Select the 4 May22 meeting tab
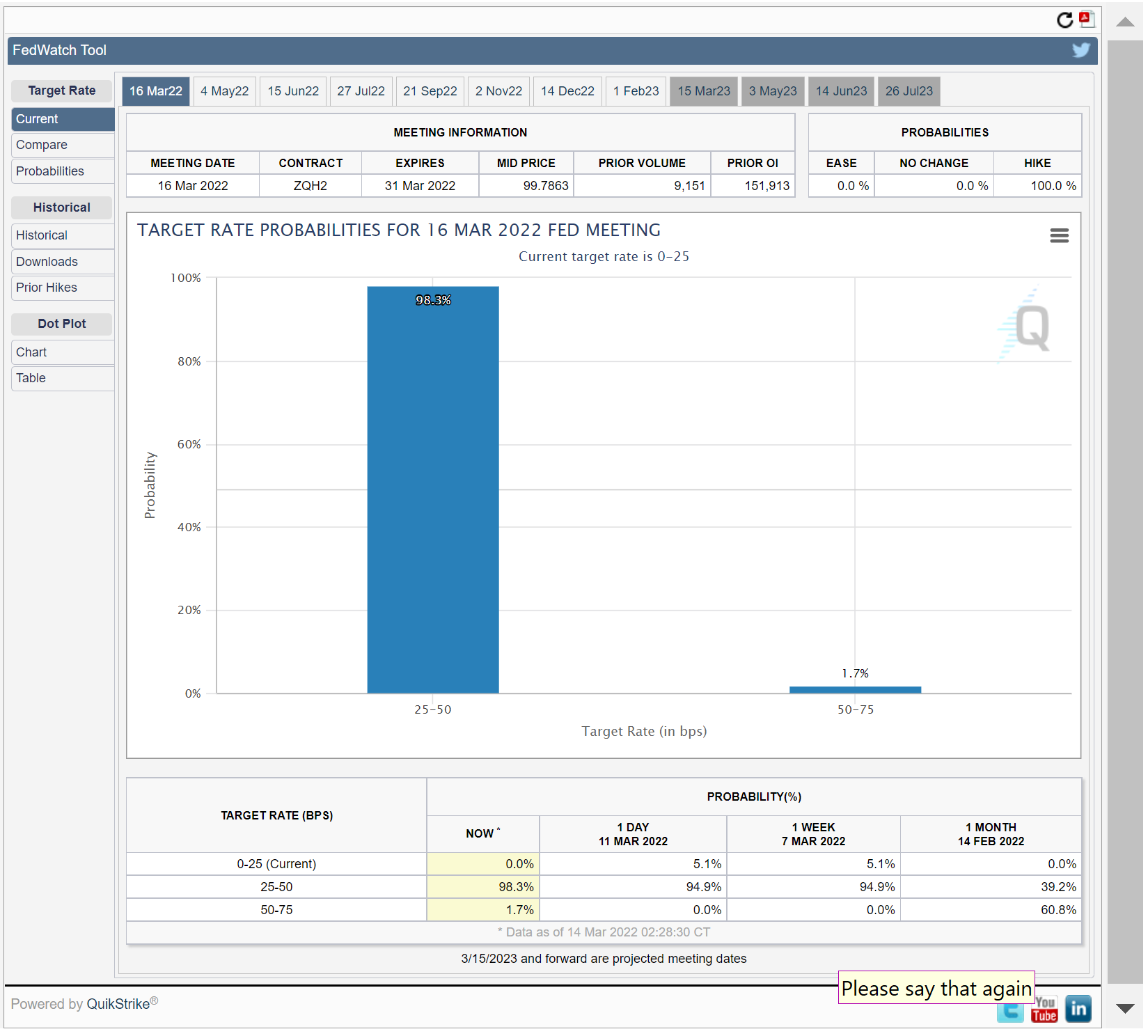The height and width of the screenshot is (1036, 1148). point(224,91)
